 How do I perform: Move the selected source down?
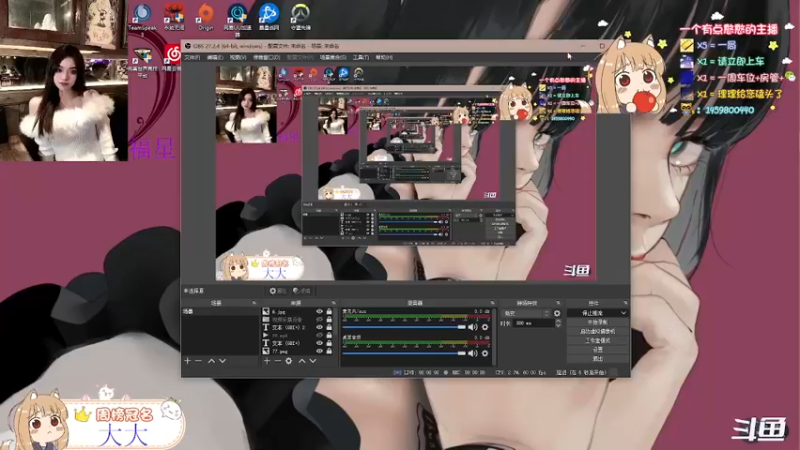[x=313, y=361]
